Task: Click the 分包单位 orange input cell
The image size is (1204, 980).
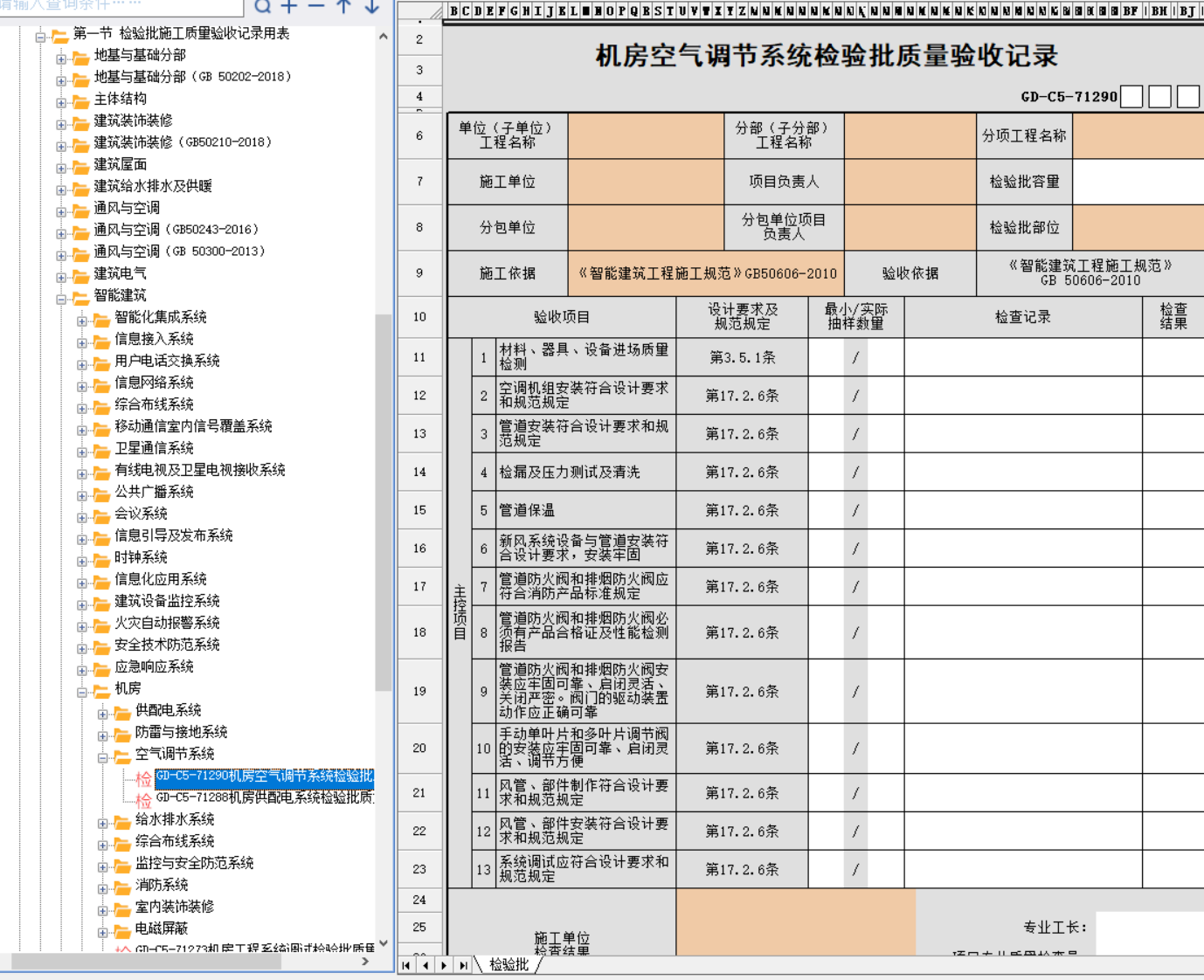Action: point(646,227)
